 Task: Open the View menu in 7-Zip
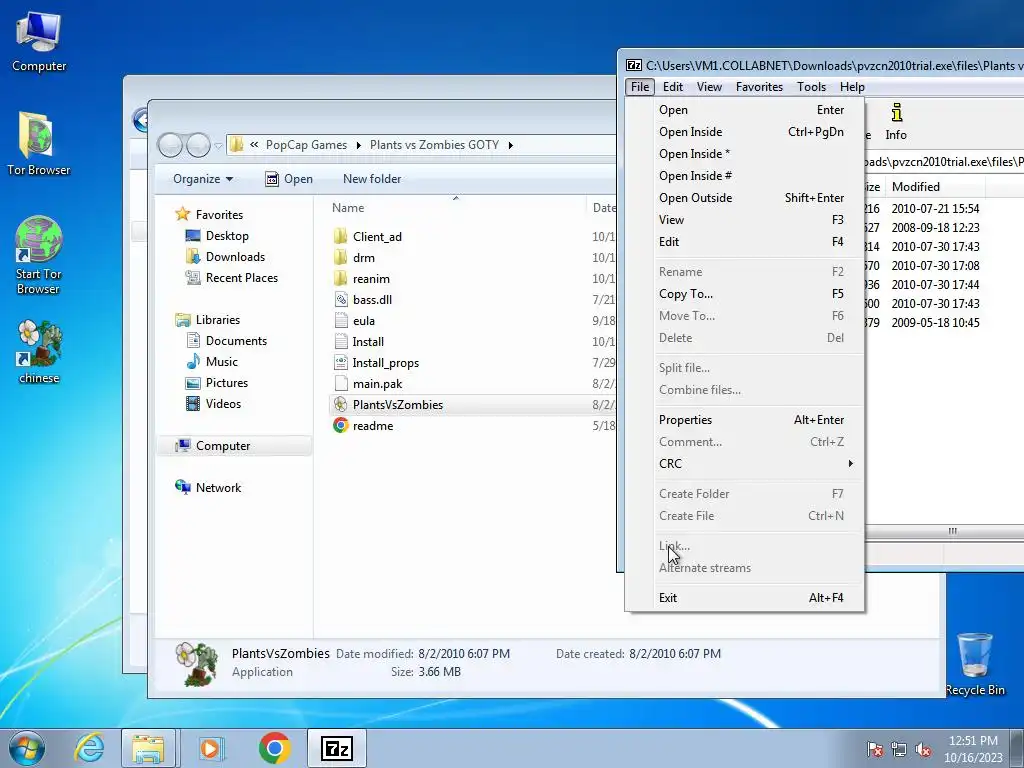(709, 87)
